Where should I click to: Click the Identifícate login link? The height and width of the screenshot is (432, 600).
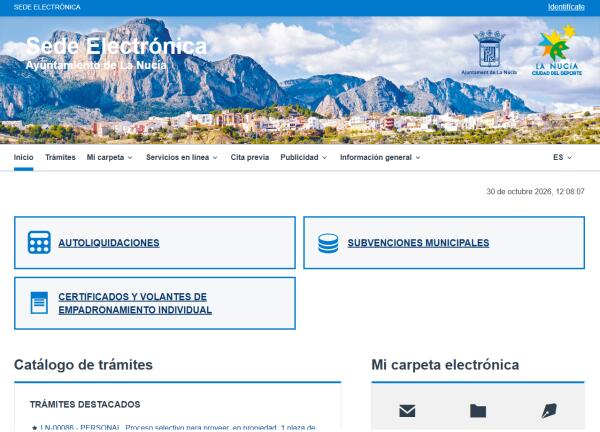coord(566,7)
